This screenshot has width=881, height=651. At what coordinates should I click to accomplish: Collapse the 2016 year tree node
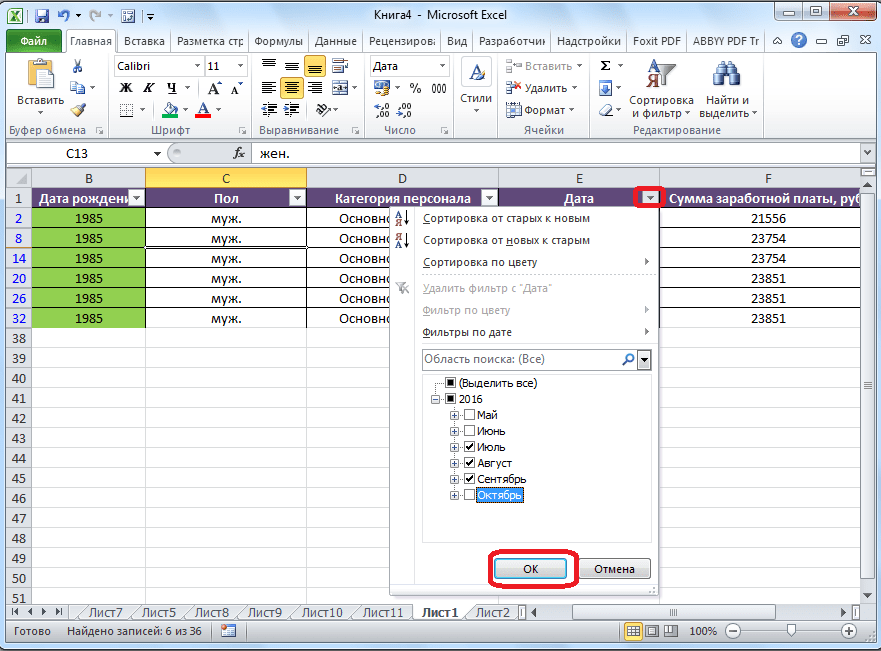point(437,399)
